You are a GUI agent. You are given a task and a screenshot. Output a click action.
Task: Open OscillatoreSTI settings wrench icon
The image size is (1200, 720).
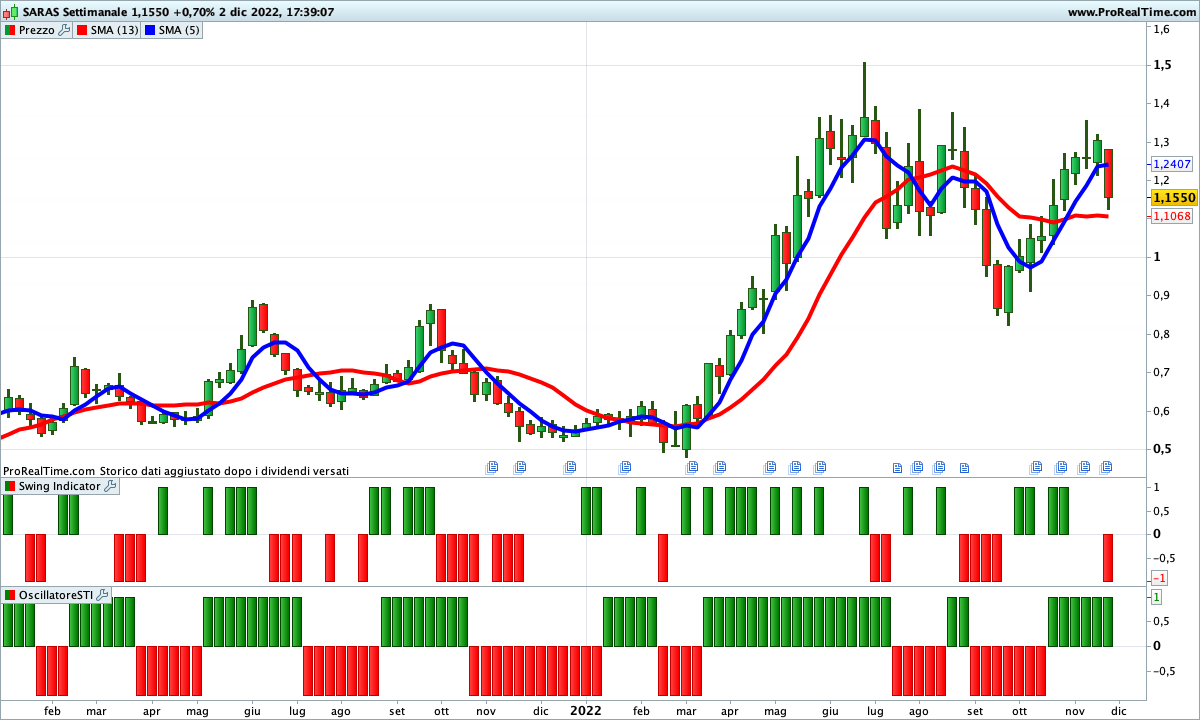[x=103, y=595]
